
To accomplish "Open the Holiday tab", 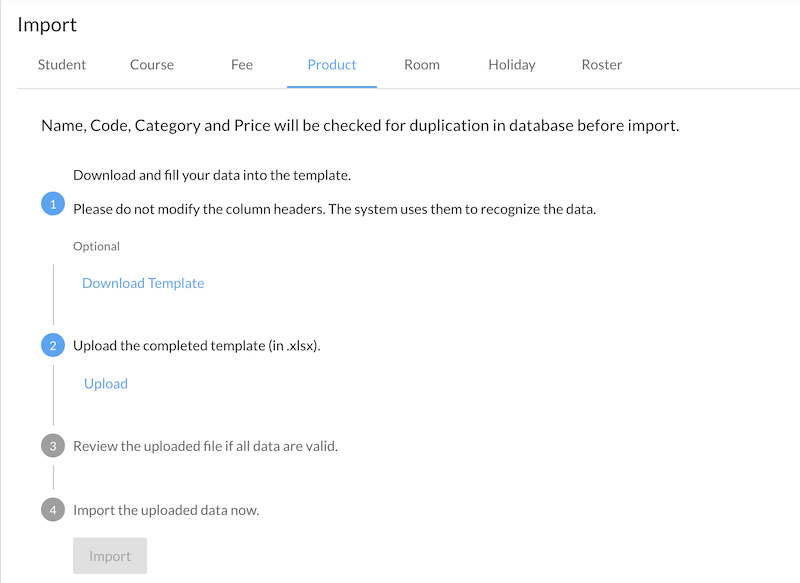I will 512,65.
